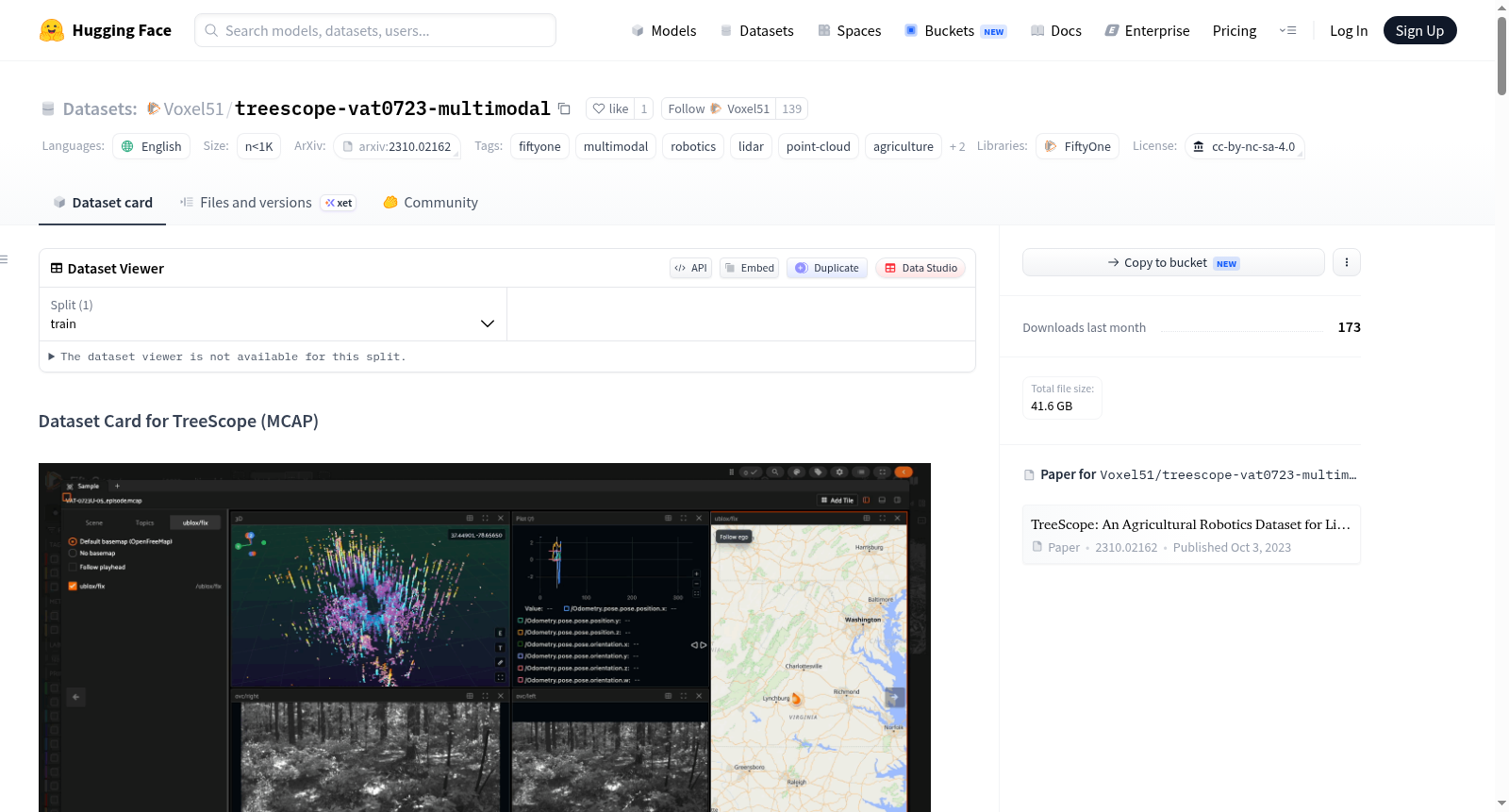Open the TreeScope paper card
1509x812 pixels.
1191,535
